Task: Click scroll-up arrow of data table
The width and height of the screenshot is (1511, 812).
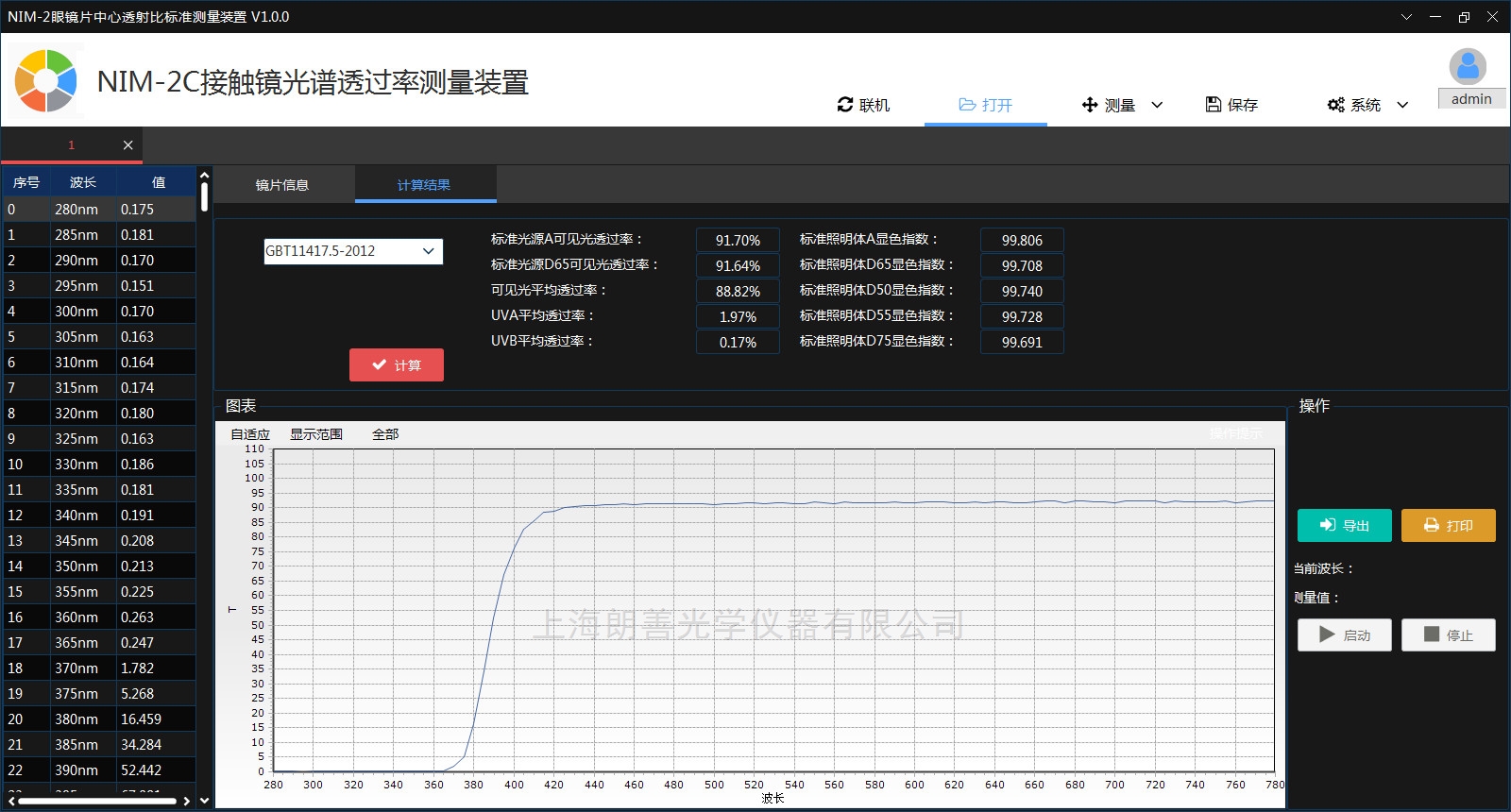Action: tap(204, 175)
